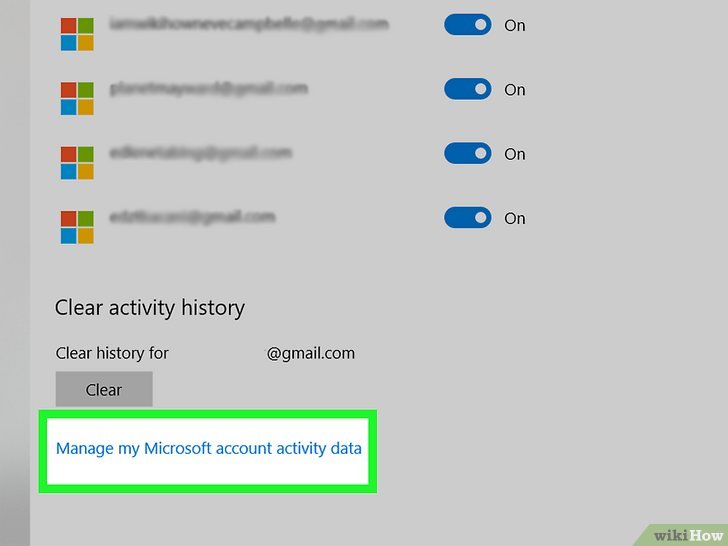Click the Microsoft logo of the fourth account
The height and width of the screenshot is (546, 728).
pyautogui.click(x=77, y=227)
